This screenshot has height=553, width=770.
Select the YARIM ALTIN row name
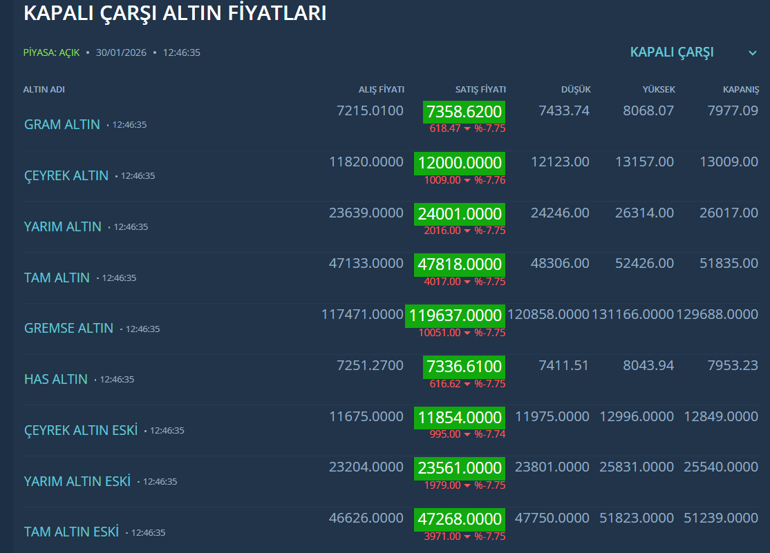click(x=63, y=227)
